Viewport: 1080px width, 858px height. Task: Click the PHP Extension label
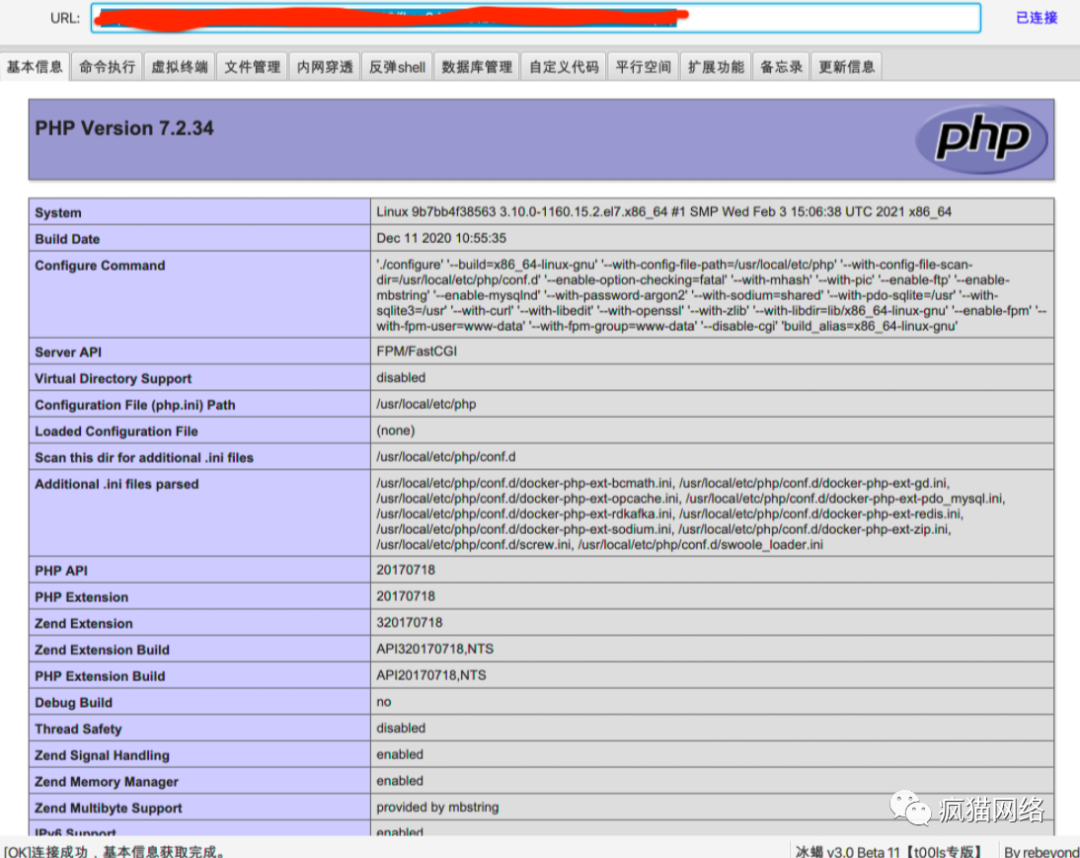(x=81, y=597)
